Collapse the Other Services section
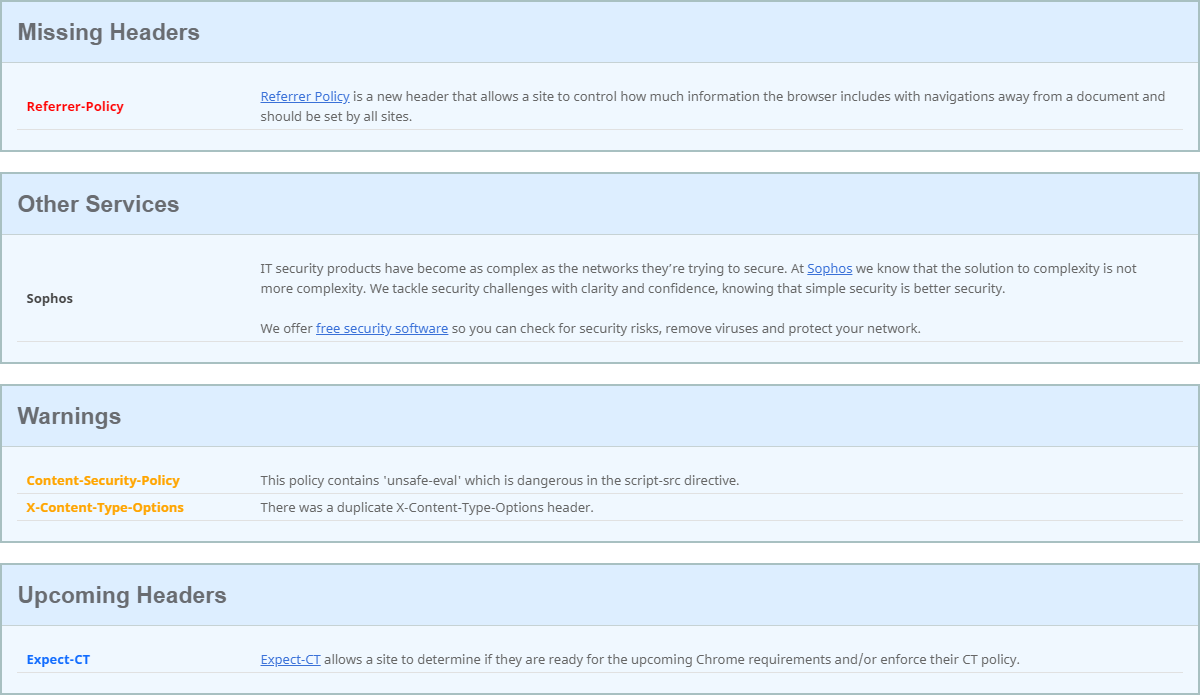The width and height of the screenshot is (1200, 695). (98, 204)
